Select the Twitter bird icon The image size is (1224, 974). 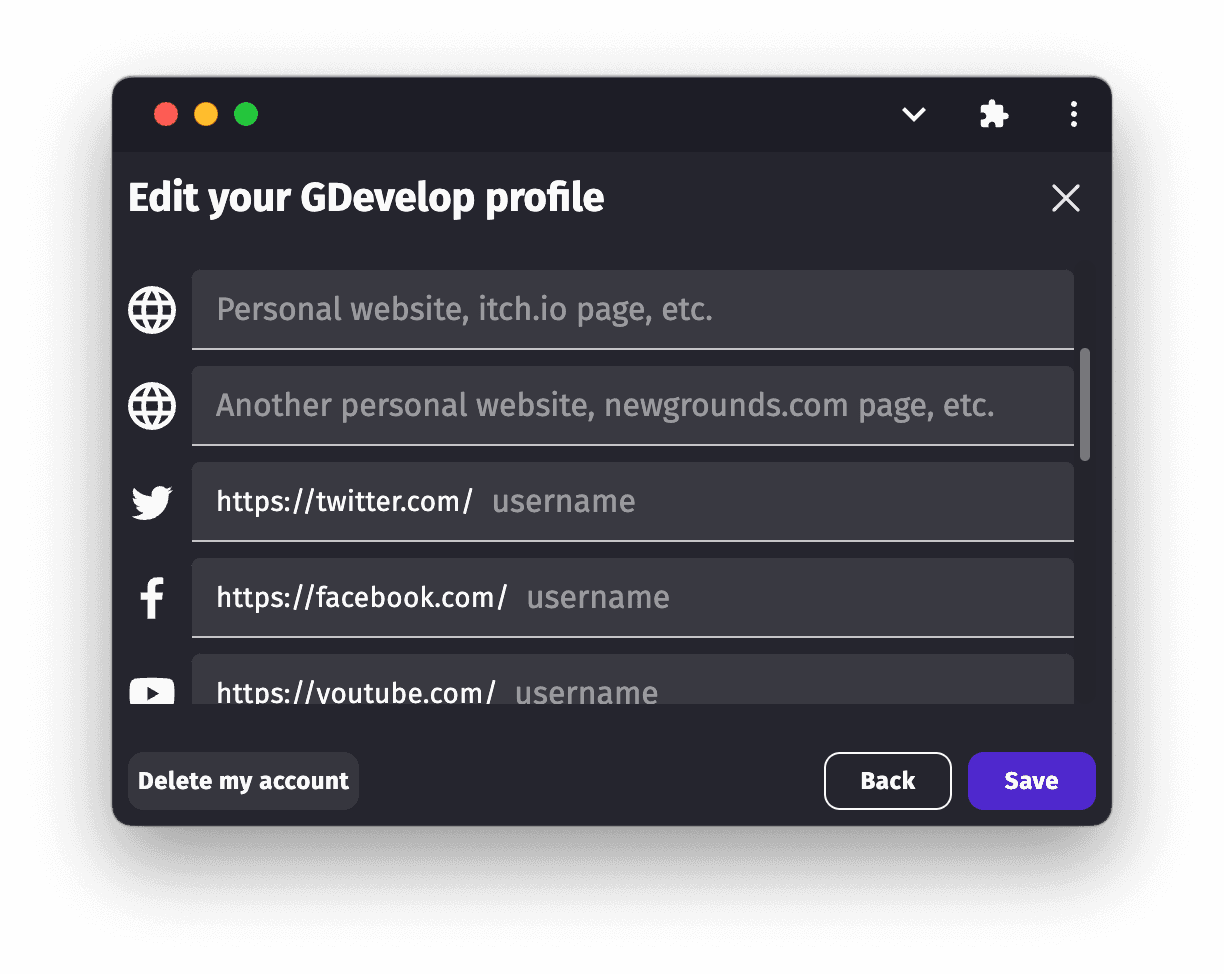(x=151, y=503)
